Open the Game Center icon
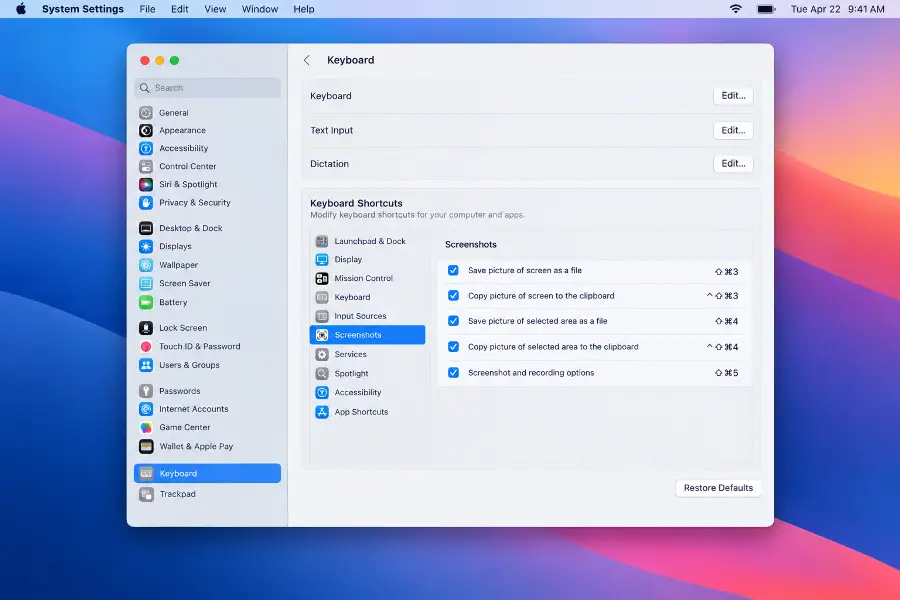The width and height of the screenshot is (900, 600). pyautogui.click(x=146, y=427)
